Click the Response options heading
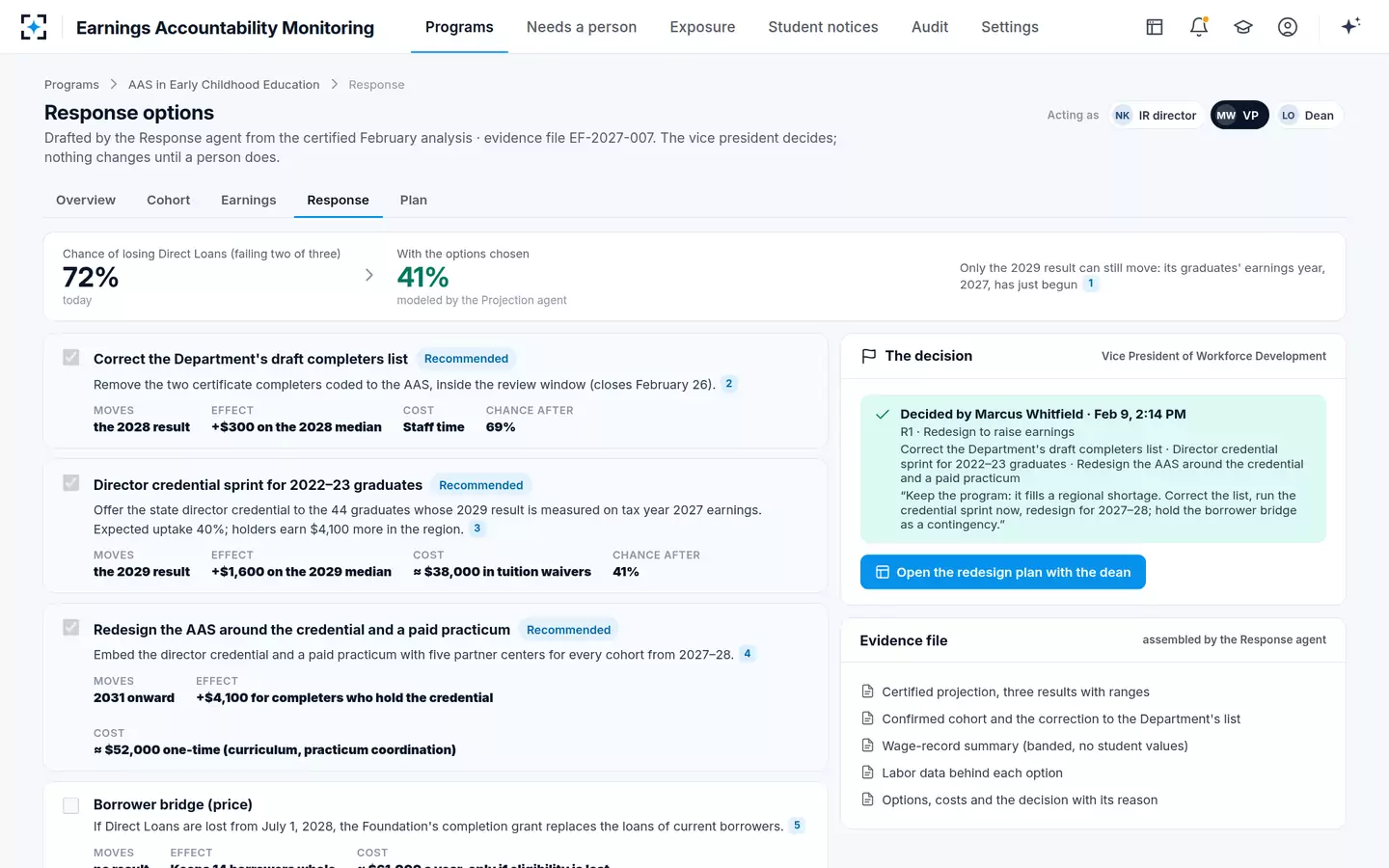Image resolution: width=1389 pixels, height=868 pixels. 129,113
